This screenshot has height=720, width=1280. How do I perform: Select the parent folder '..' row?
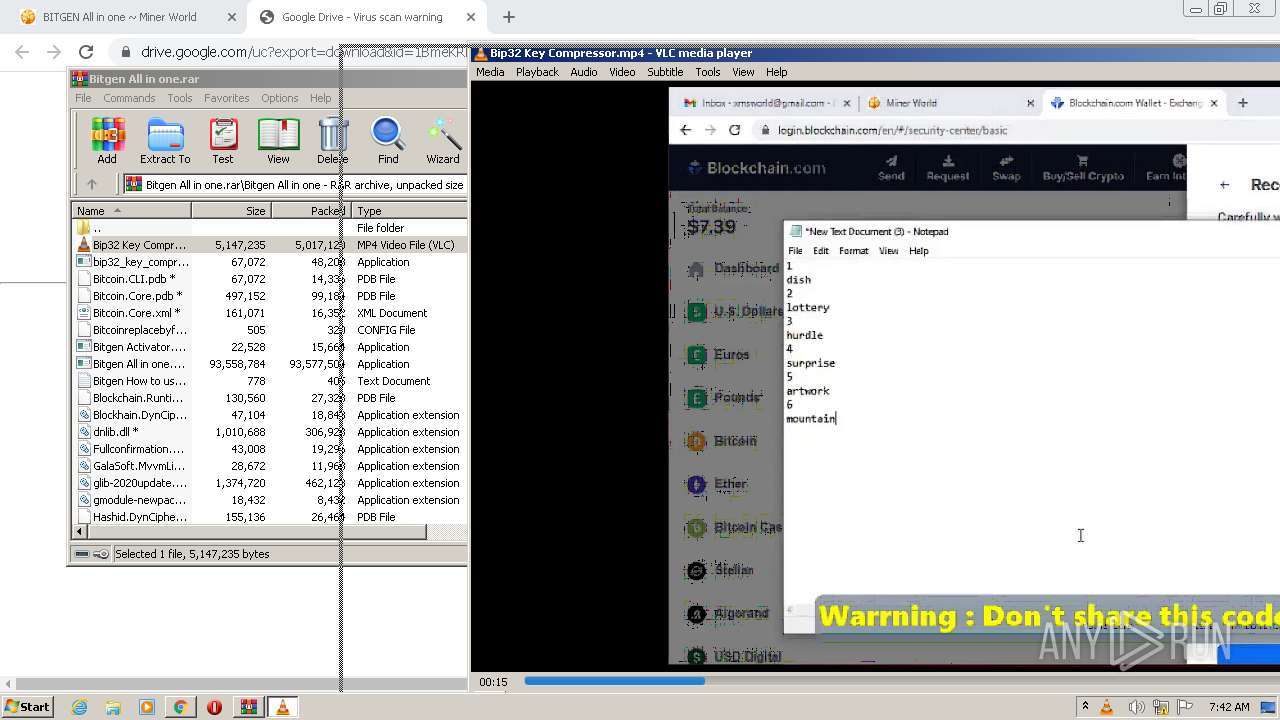[x=270, y=228]
